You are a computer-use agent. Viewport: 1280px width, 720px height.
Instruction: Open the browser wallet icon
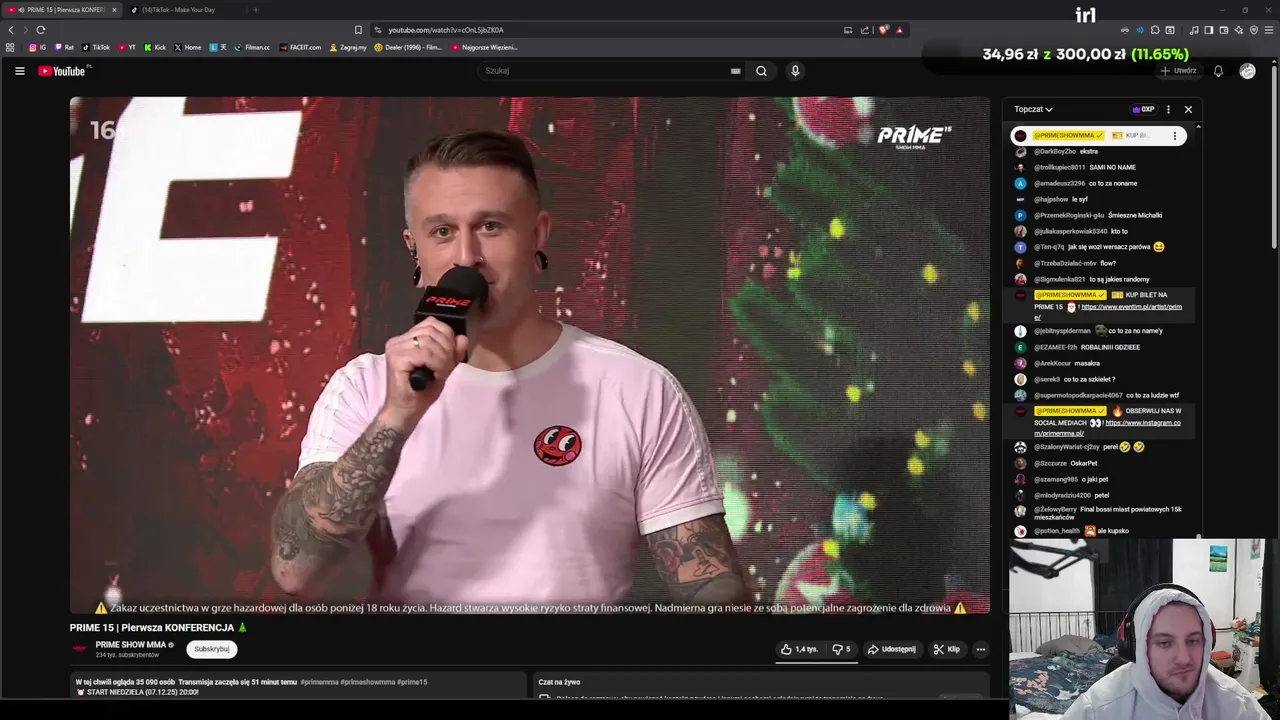pos(1224,30)
